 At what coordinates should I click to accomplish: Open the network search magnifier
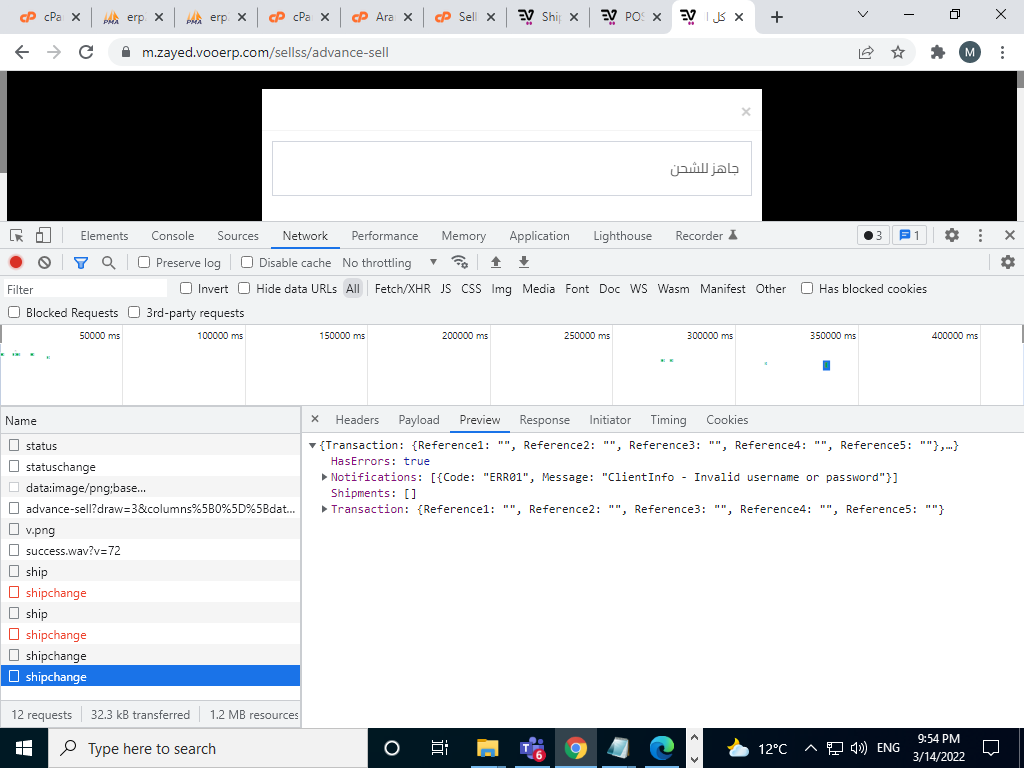pyautogui.click(x=108, y=262)
